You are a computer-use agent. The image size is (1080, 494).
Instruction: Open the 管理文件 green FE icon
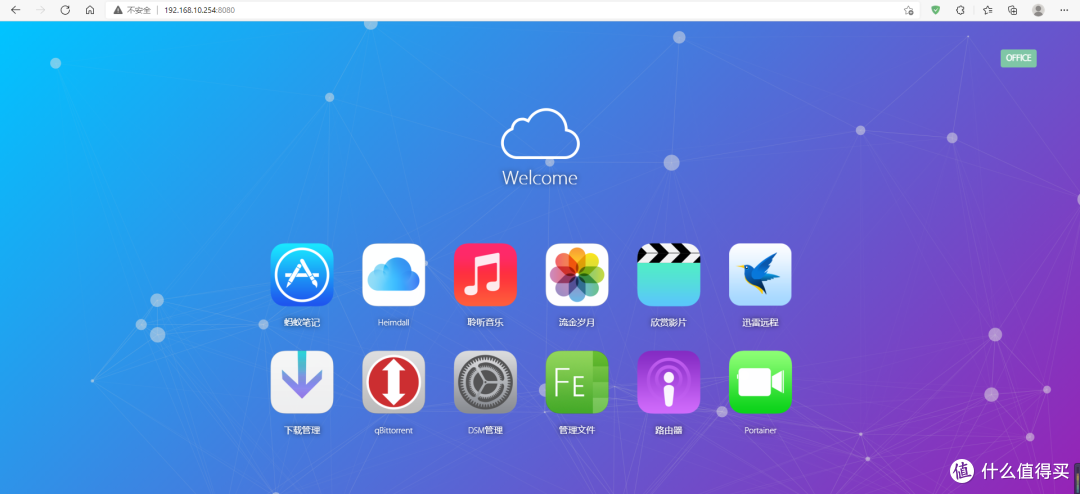click(577, 382)
